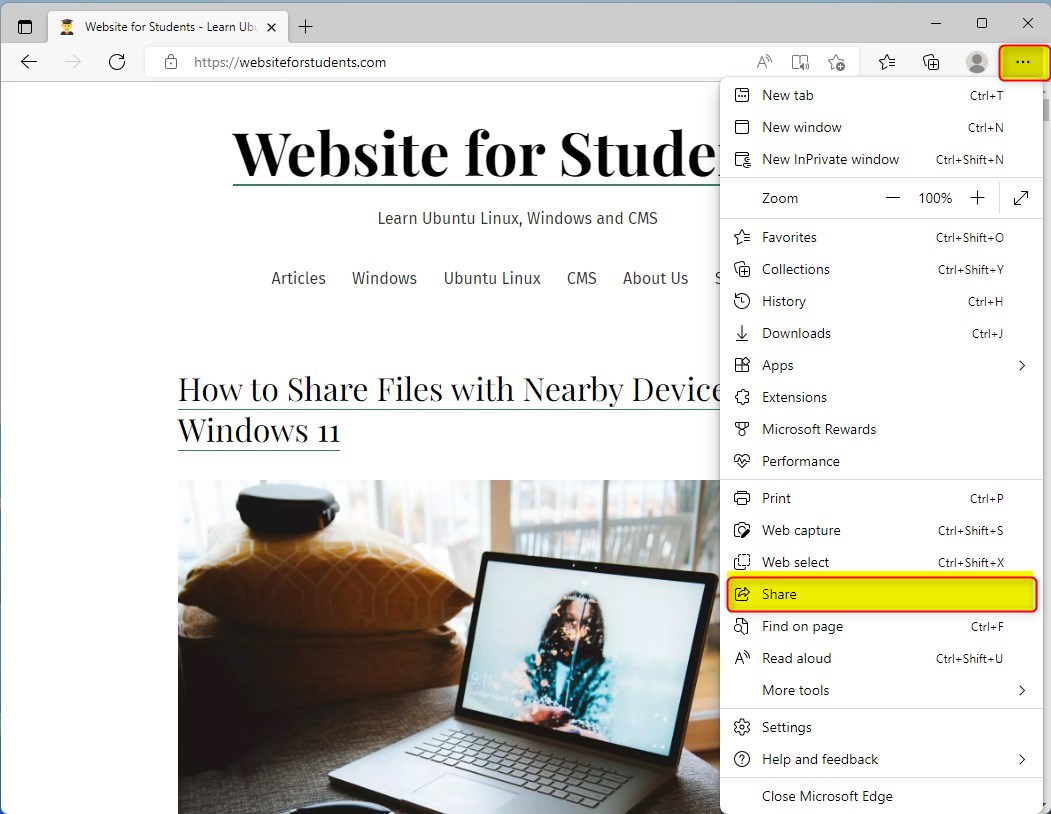Image resolution: width=1051 pixels, height=814 pixels.
Task: Open Collections from the toolbar
Action: 931,61
